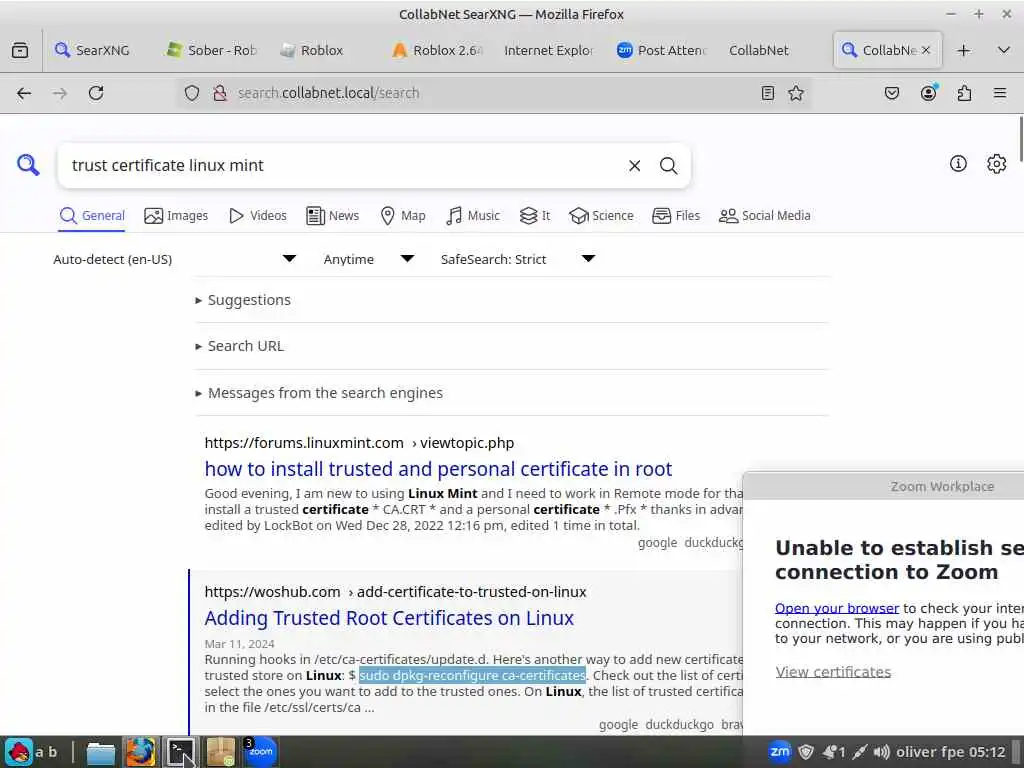The image size is (1024, 768).
Task: Bookmark this page with the star icon
Action: [795, 93]
